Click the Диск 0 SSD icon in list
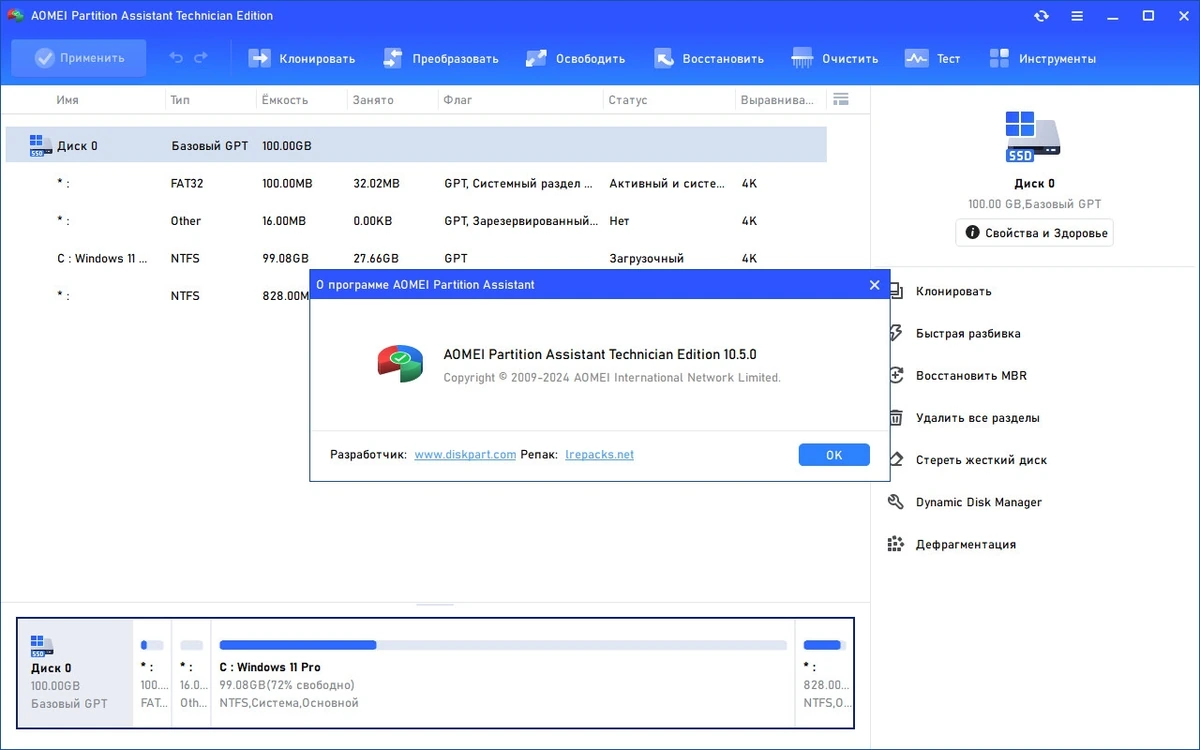This screenshot has width=1200, height=750. pos(39,146)
